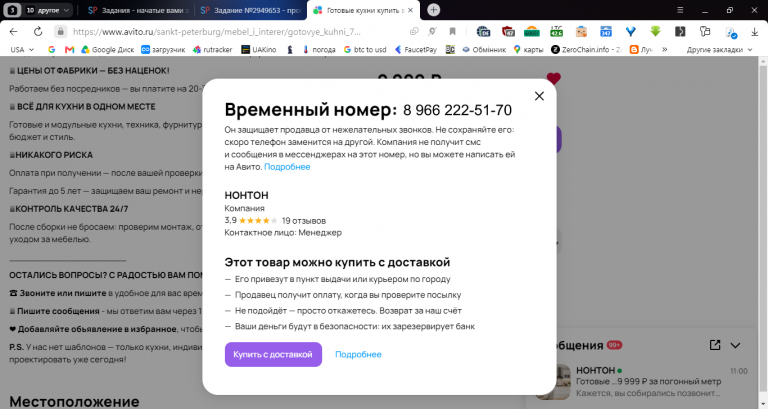Open the browser extensions puzzle icon

click(705, 32)
